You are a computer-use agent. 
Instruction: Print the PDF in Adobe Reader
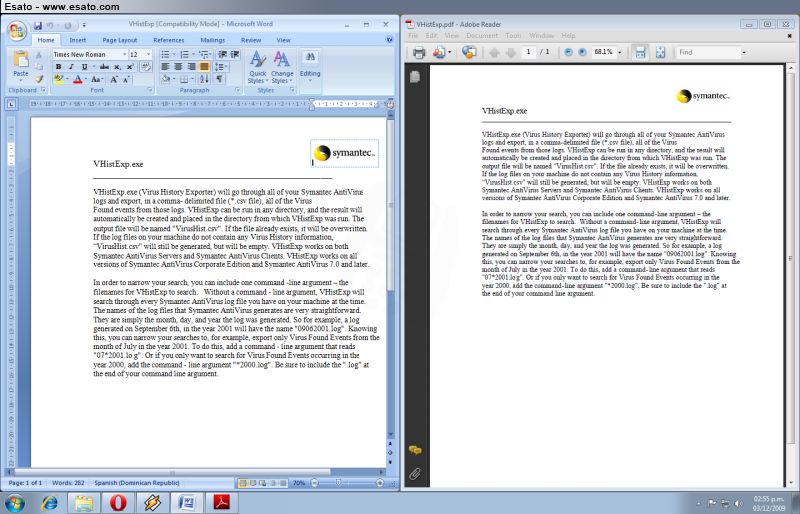click(419, 52)
